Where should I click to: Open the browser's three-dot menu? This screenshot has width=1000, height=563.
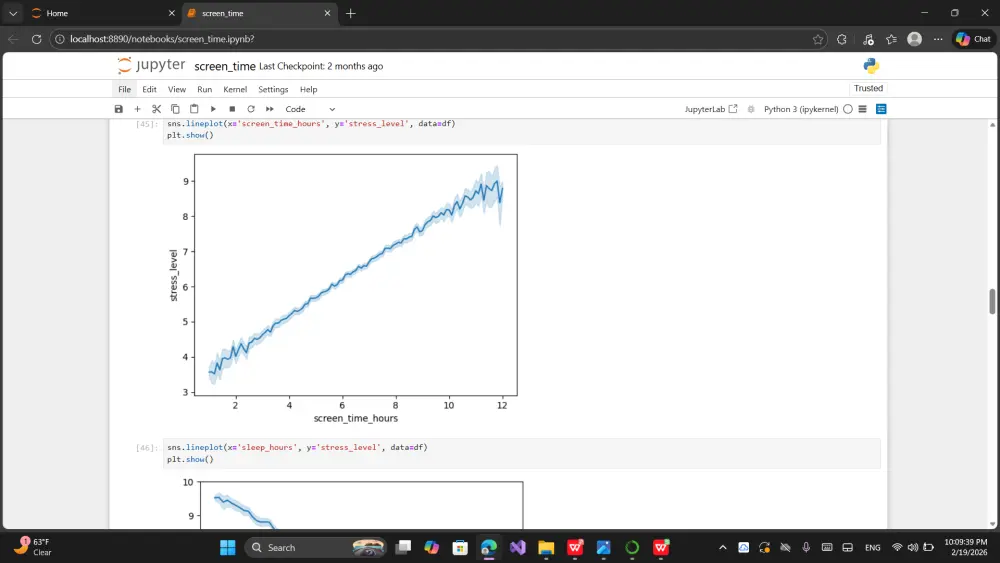point(938,39)
